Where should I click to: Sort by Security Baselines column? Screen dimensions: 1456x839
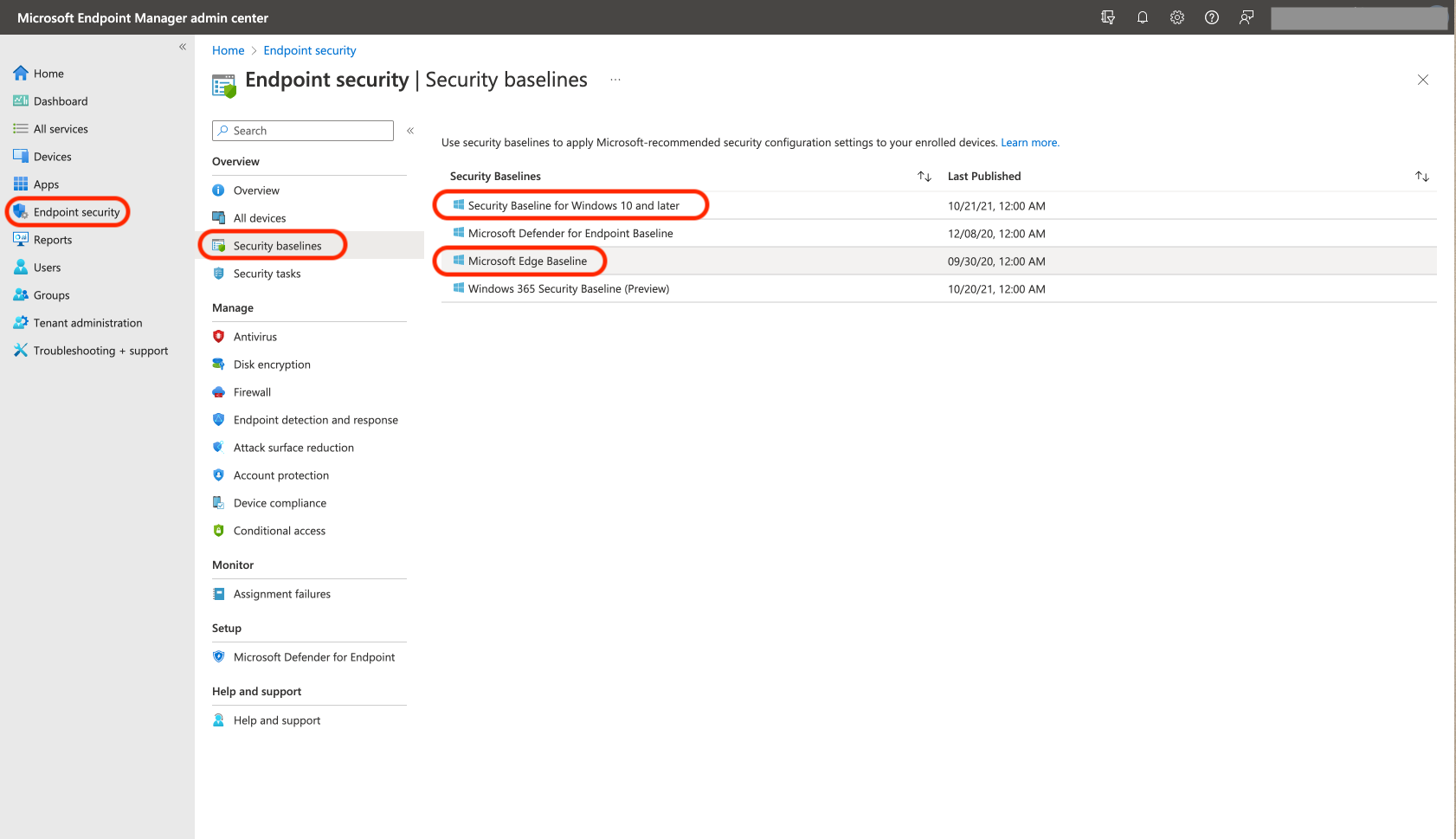924,177
